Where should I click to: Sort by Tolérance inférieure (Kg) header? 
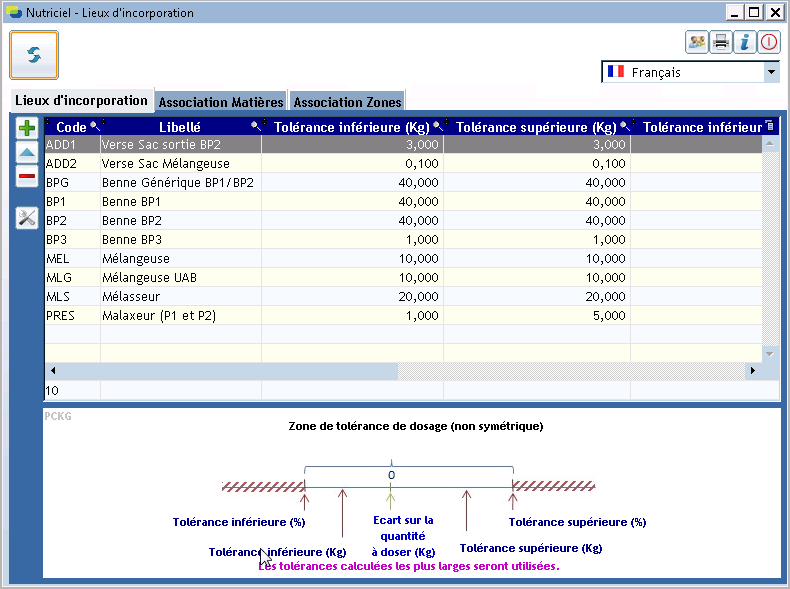pyautogui.click(x=352, y=127)
